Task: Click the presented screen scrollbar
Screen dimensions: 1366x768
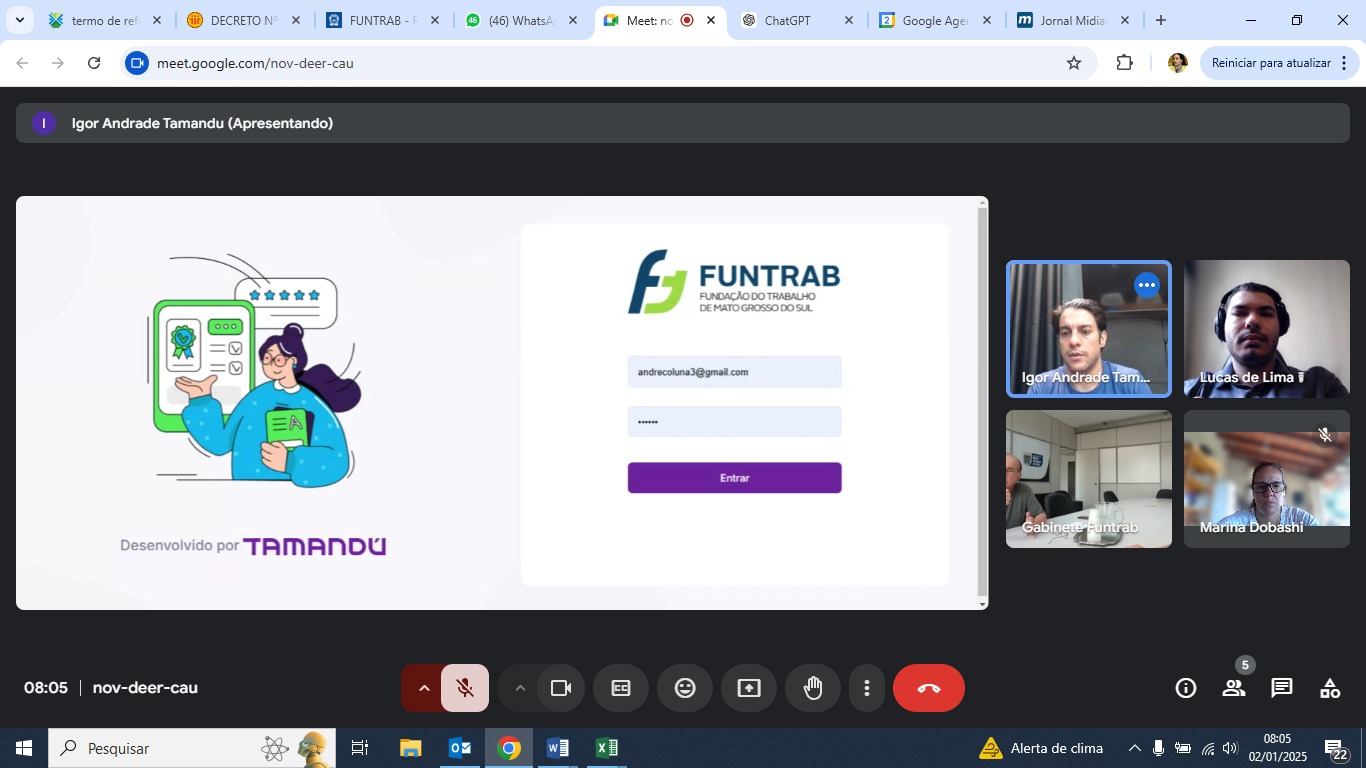Action: click(x=982, y=402)
